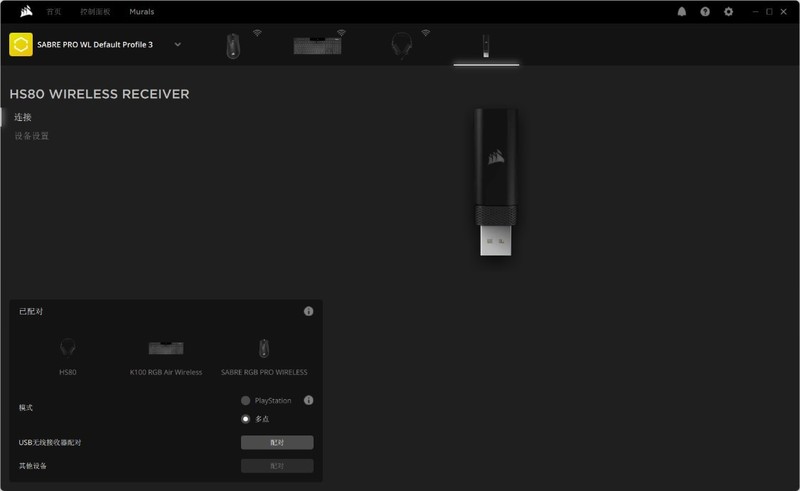Screen dimensions: 800x491
Task: Select the headset device in top bar
Action: click(x=402, y=45)
